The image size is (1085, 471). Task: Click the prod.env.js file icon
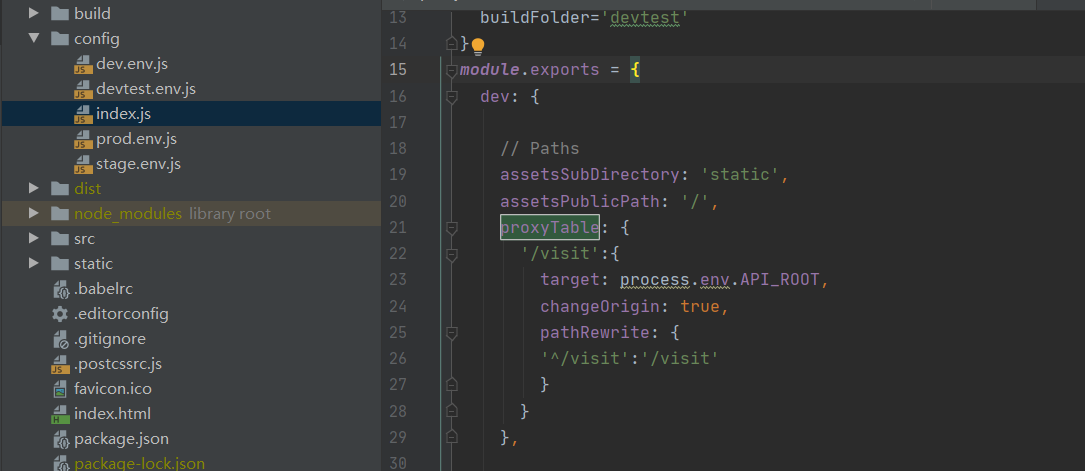(83, 139)
